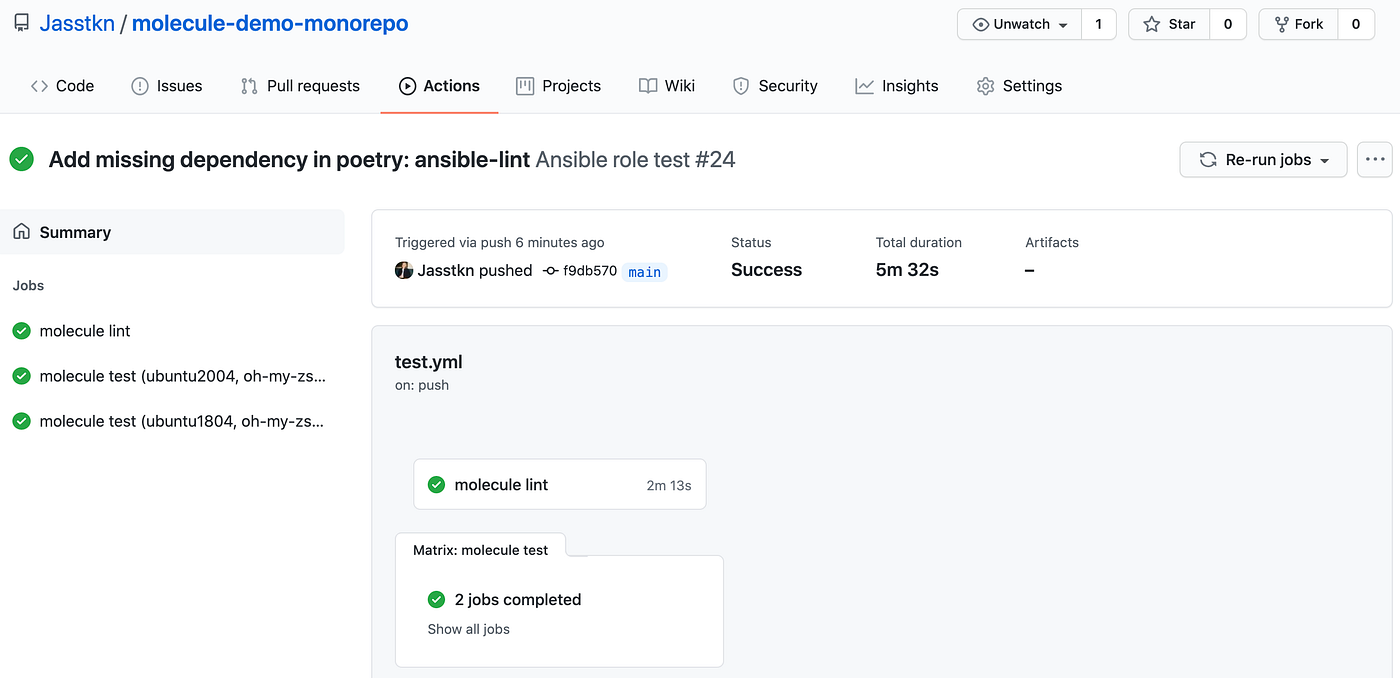Select the Summary sidebar entry
Image resolution: width=1400 pixels, height=678 pixels.
[x=74, y=231]
